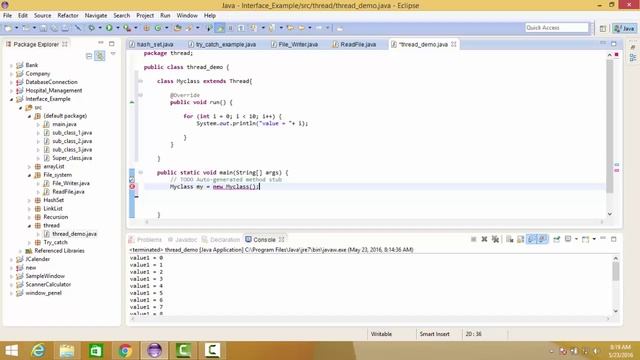
Task: Toggle Show Console on standard output change
Action: 531,239
